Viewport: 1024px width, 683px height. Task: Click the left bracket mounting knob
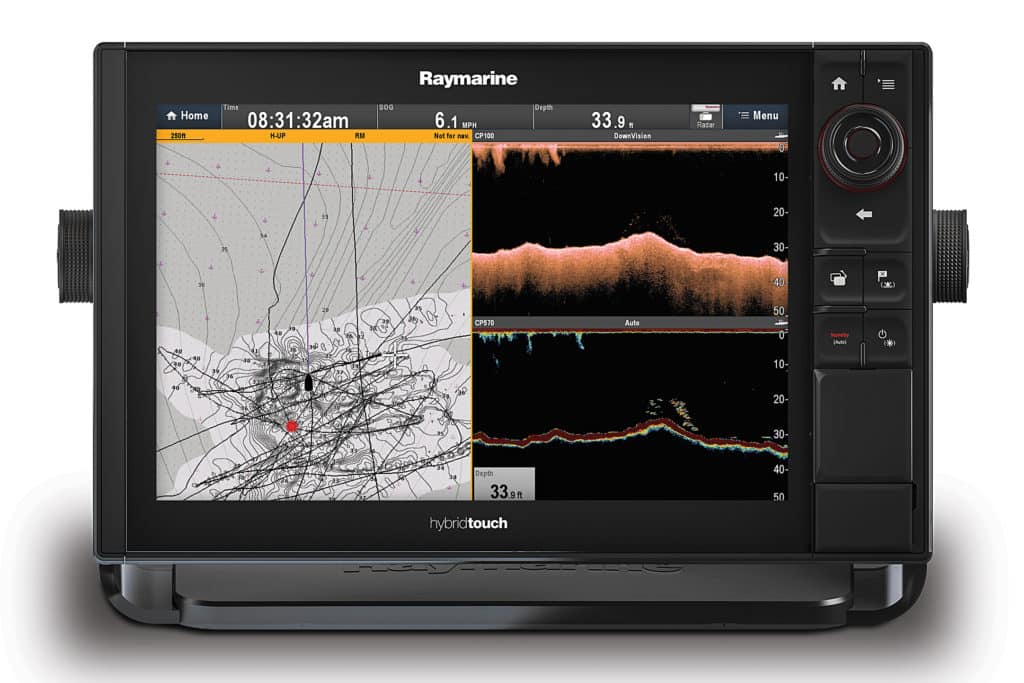coord(76,256)
